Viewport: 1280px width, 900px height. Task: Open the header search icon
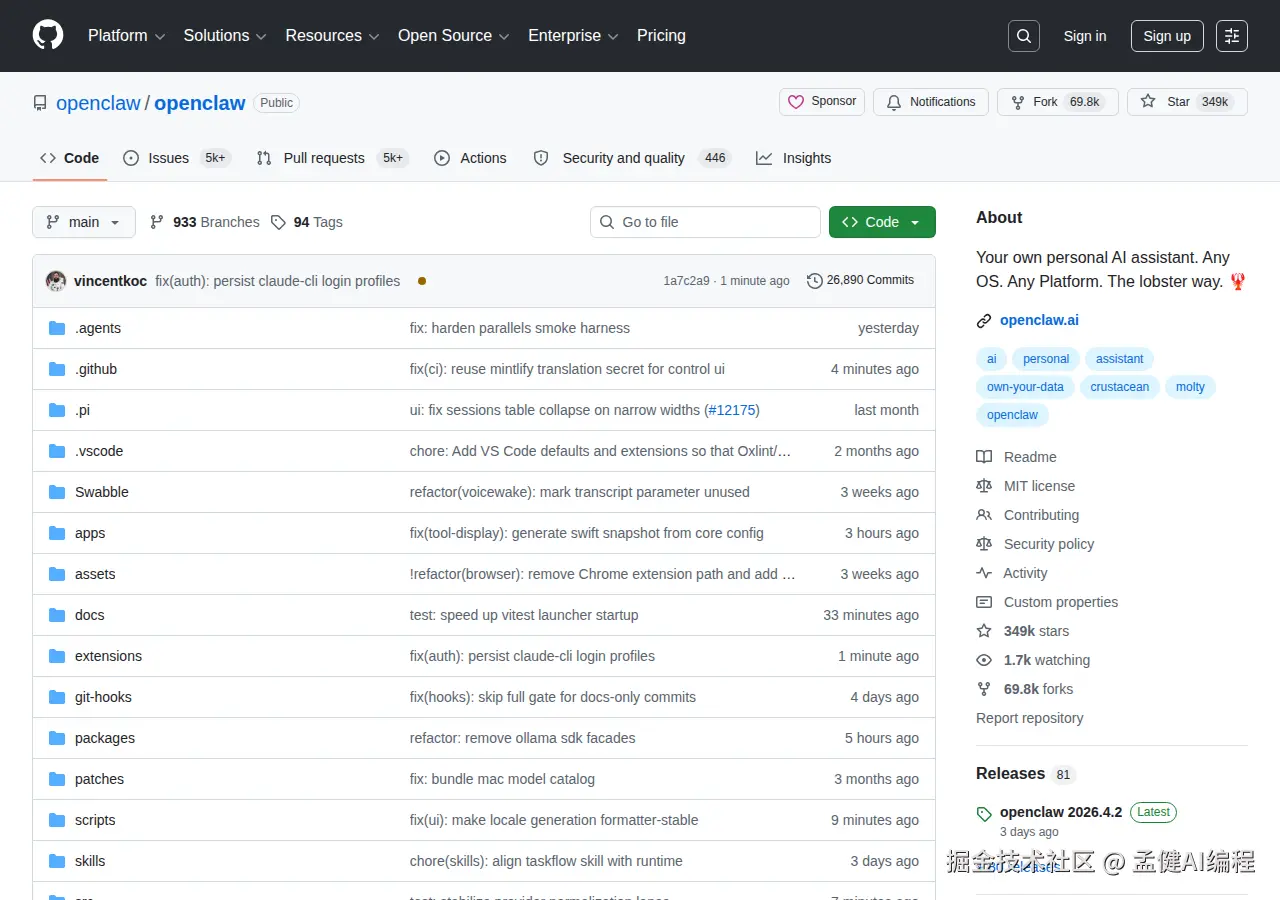point(1023,35)
